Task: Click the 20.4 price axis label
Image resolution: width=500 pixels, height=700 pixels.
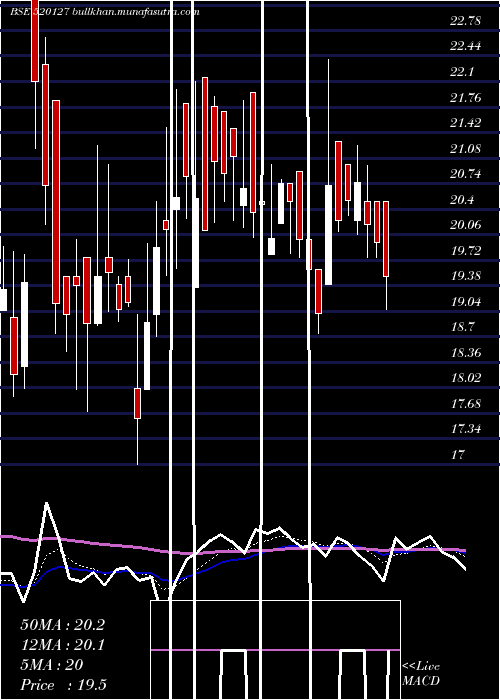Action: pyautogui.click(x=462, y=200)
